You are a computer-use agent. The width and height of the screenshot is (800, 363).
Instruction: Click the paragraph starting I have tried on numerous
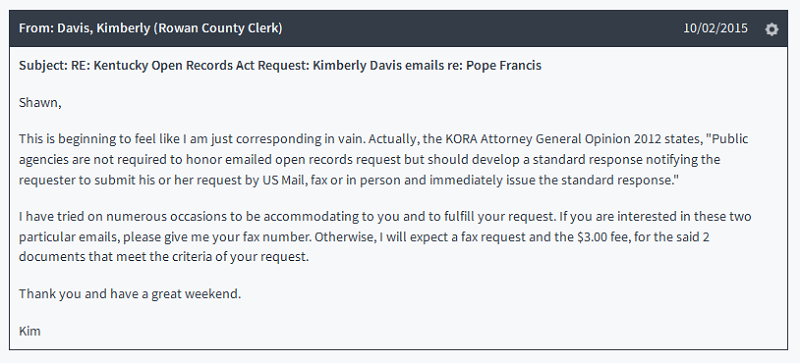[385, 236]
